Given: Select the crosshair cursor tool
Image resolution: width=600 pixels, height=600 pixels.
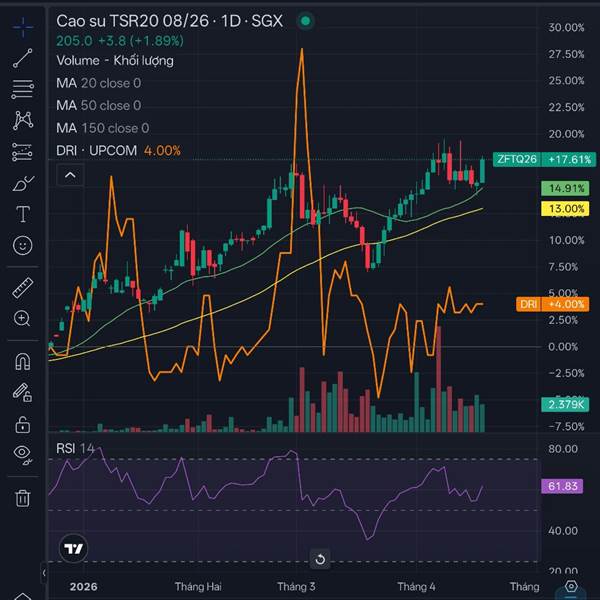Looking at the screenshot, I should [23, 27].
